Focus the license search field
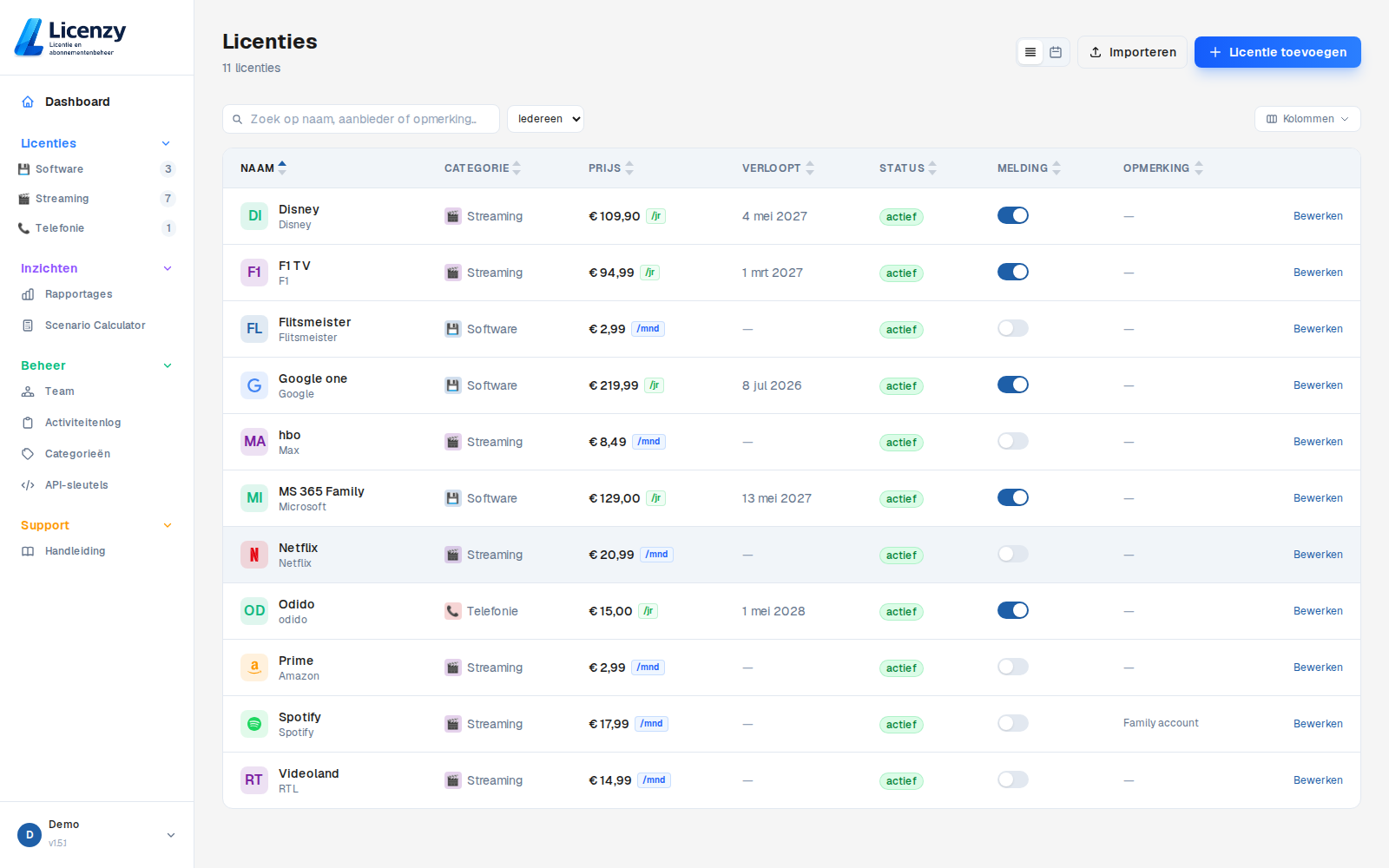This screenshot has height=868, width=1389. click(x=361, y=119)
